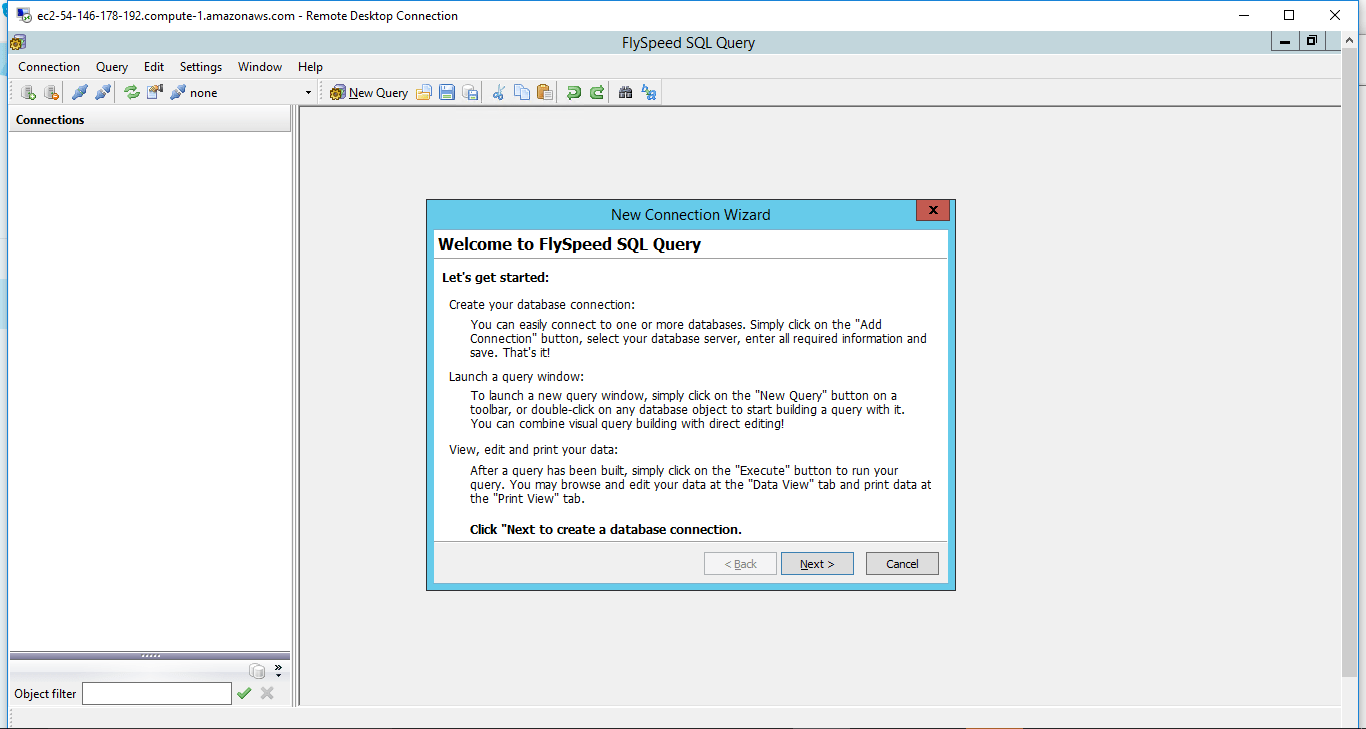Click the Undo arrow icon
This screenshot has width=1366, height=729.
point(572,92)
